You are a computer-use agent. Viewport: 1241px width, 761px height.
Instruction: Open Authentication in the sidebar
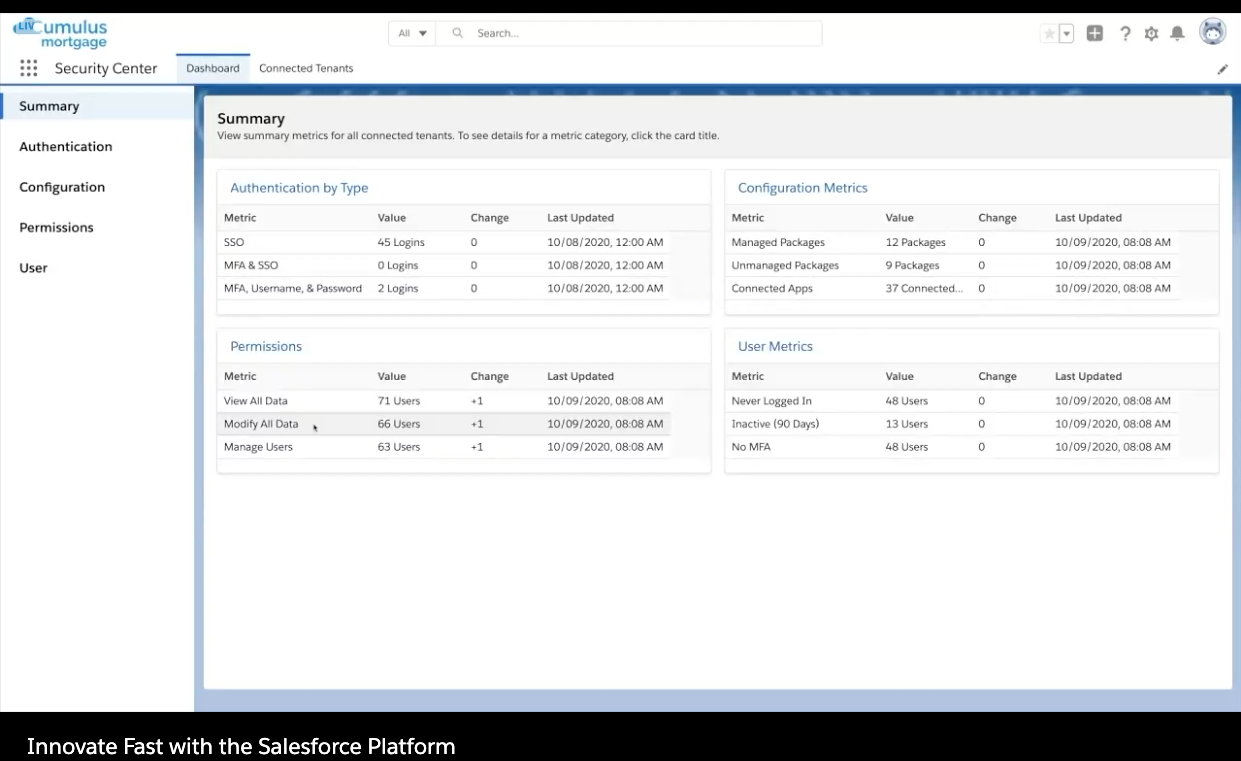pyautogui.click(x=66, y=147)
